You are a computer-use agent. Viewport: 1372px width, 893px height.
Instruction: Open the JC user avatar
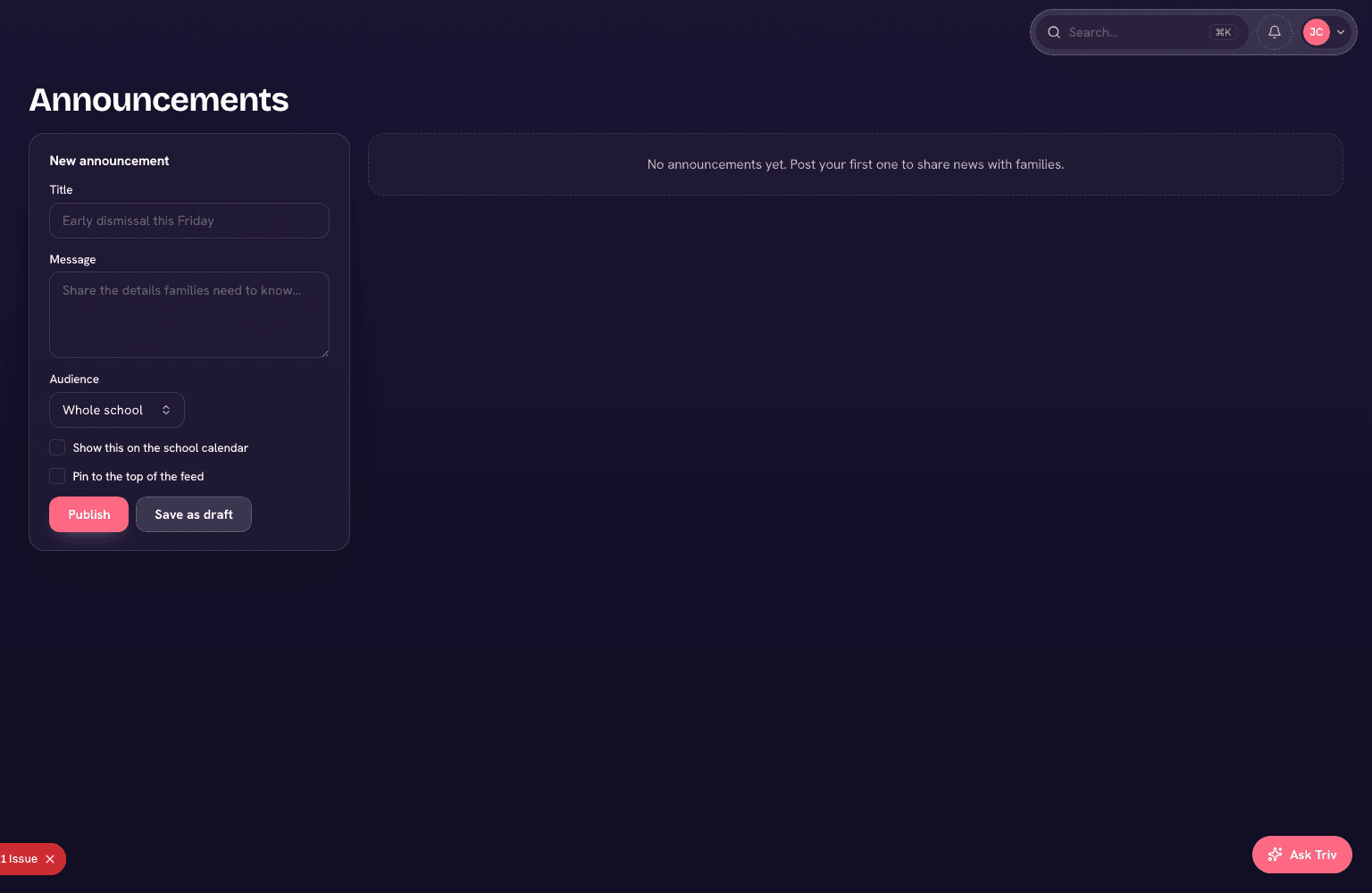point(1316,32)
